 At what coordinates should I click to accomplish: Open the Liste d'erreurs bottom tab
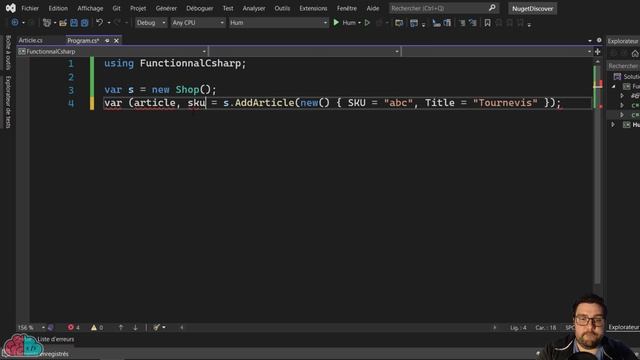pyautogui.click(x=56, y=339)
